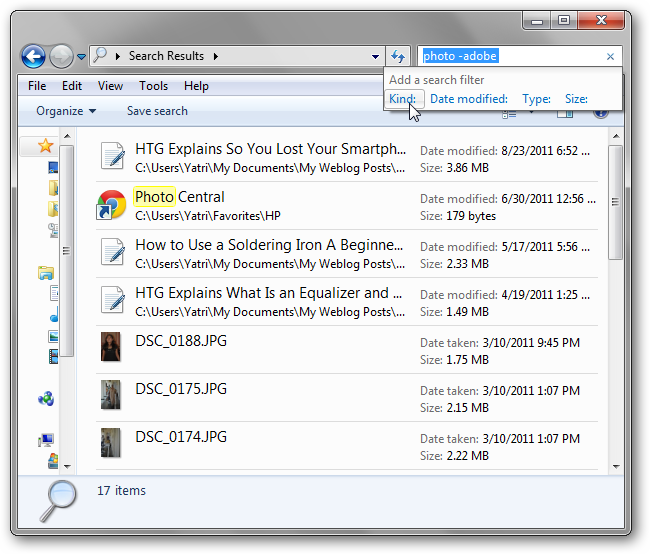Open the Tools menu

[x=153, y=86]
